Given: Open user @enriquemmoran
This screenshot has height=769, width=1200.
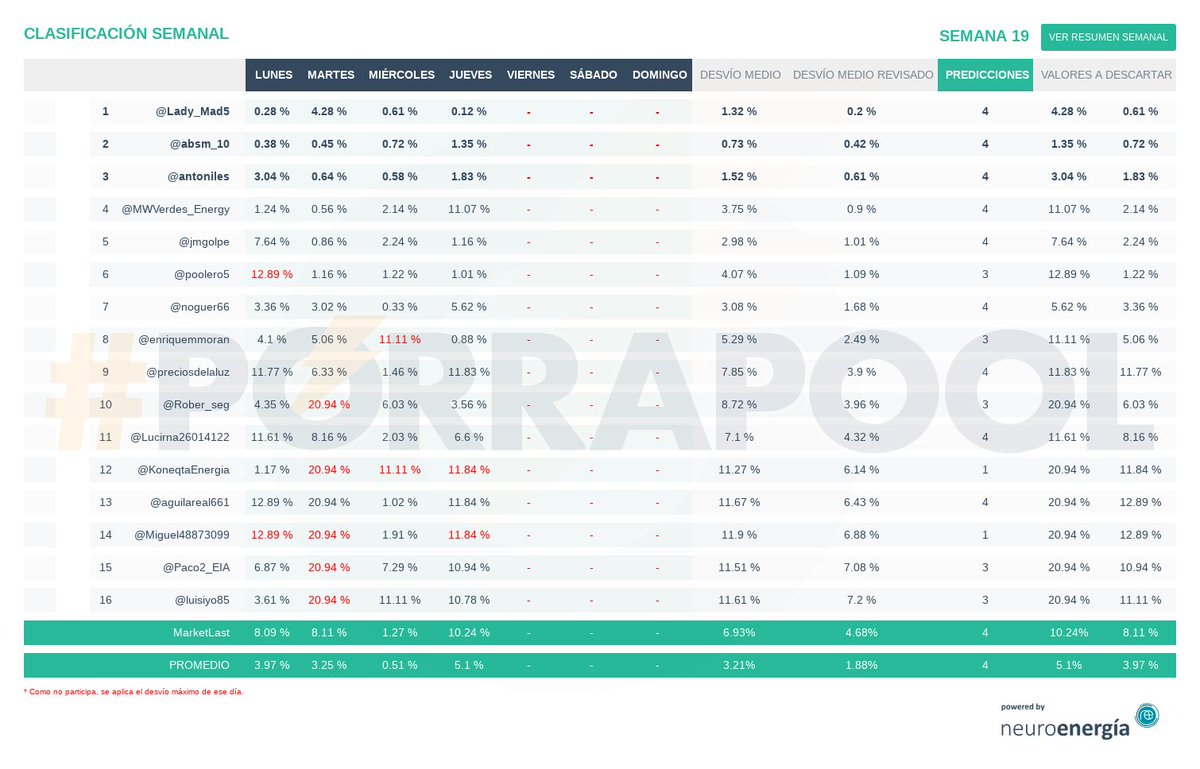Looking at the screenshot, I should 184,339.
